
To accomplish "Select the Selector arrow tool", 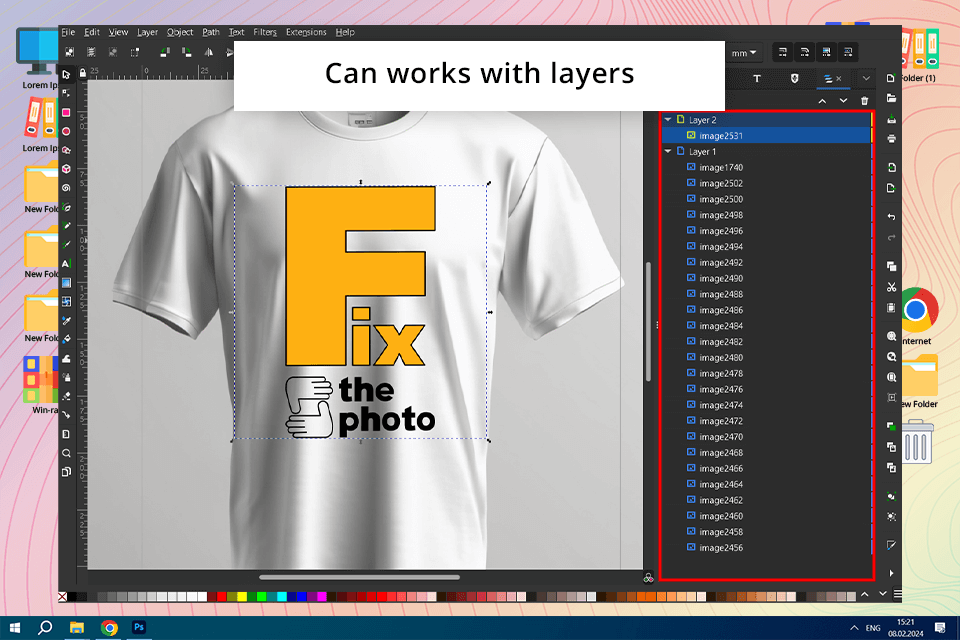I will (x=66, y=75).
